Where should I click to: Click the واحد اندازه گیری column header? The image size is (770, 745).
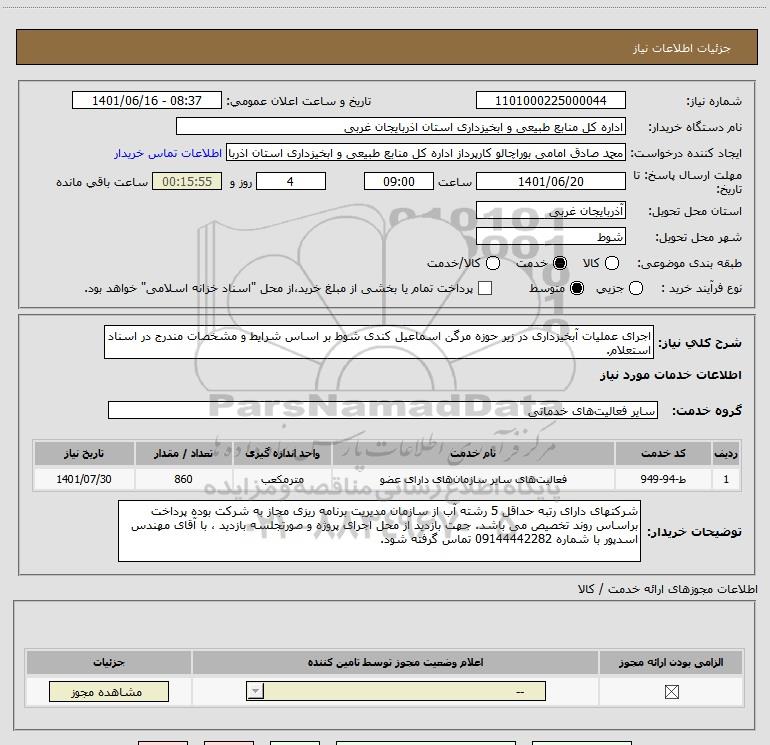(x=282, y=453)
